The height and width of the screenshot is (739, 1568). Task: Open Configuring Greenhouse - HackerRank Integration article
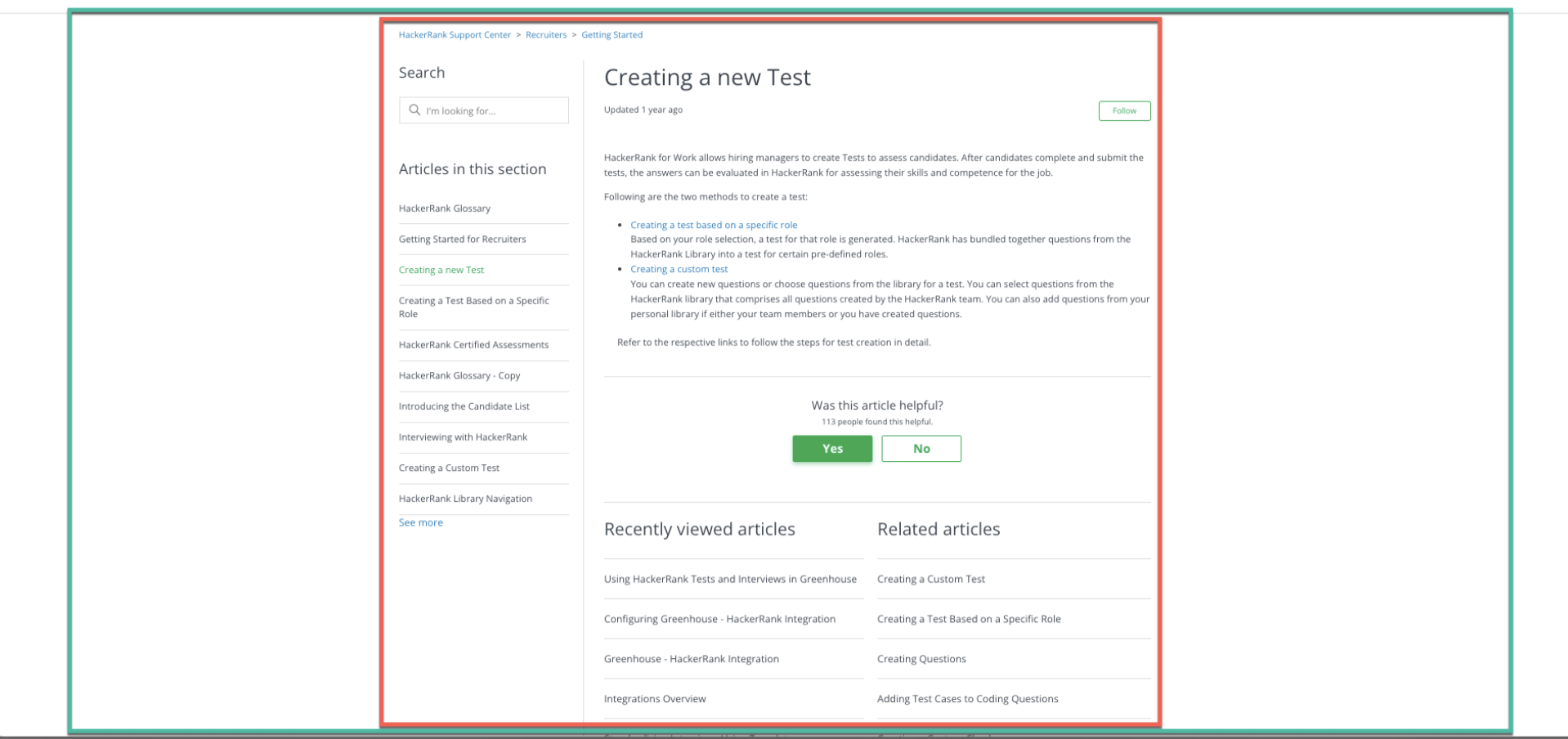(x=719, y=619)
